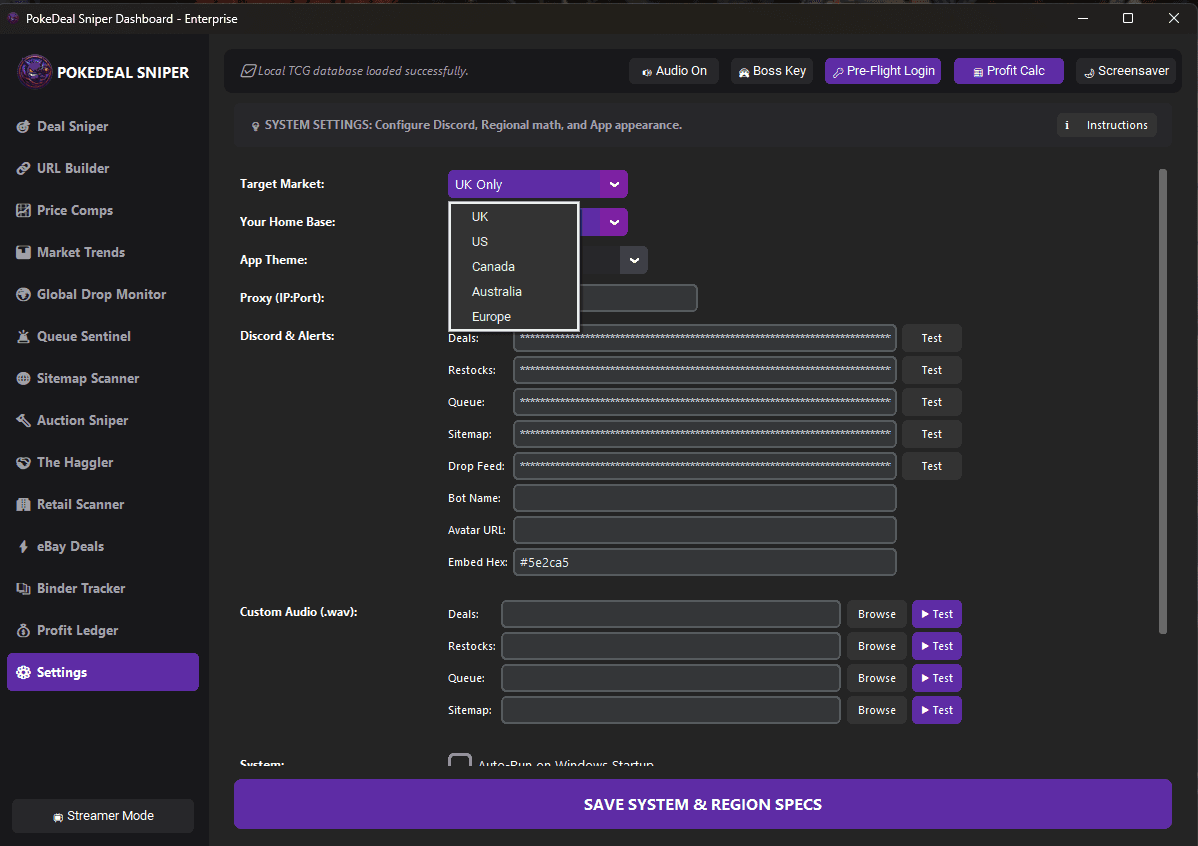This screenshot has height=846, width=1198.
Task: Test the Queue Discord webhook
Action: coord(931,403)
